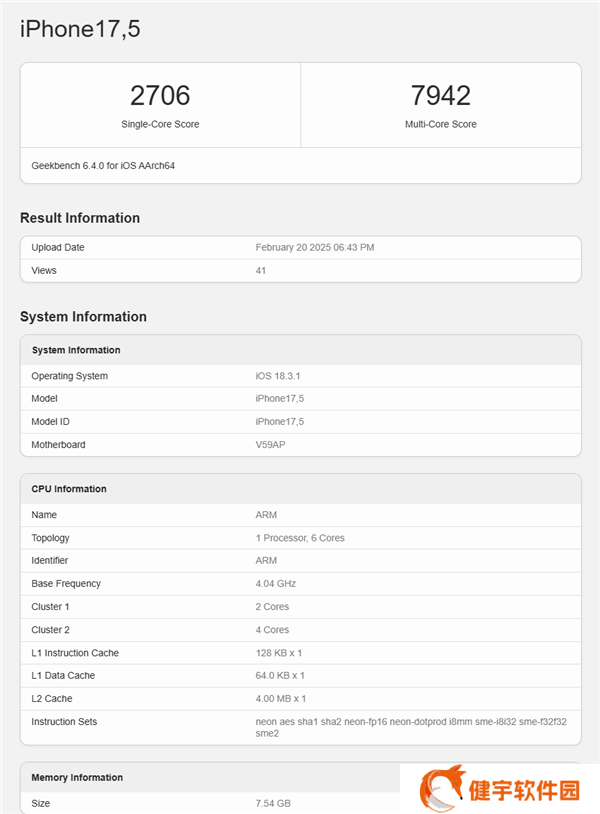Select the iPhone17,5 value in Model row
Screen dimensions: 600x814
279,399
